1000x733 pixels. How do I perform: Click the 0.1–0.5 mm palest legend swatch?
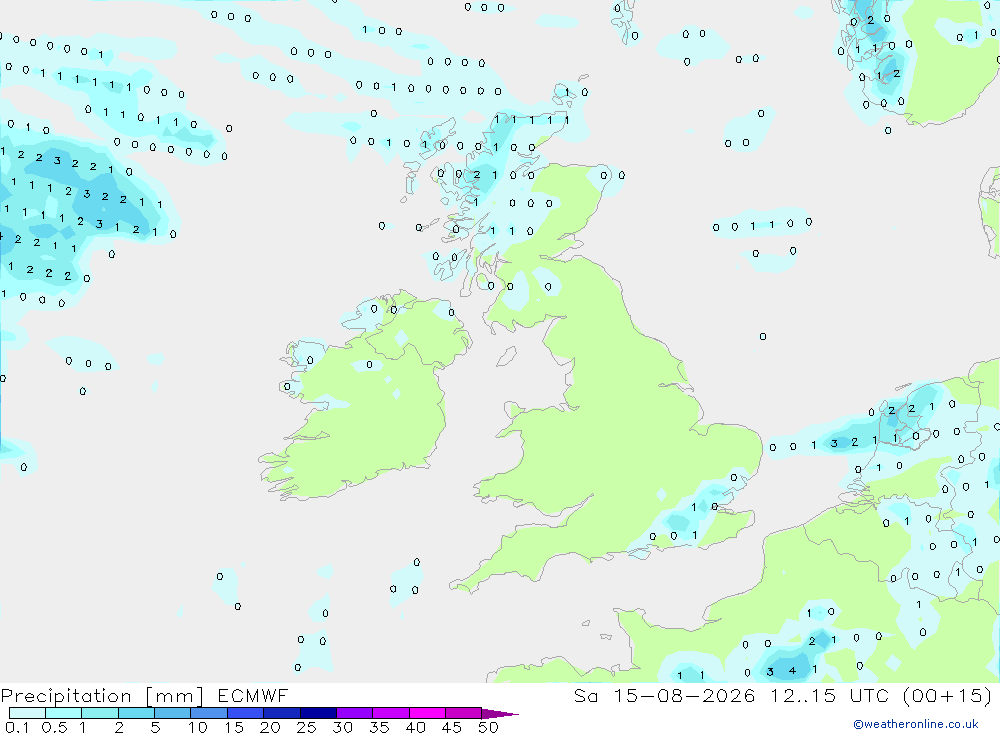(27, 713)
